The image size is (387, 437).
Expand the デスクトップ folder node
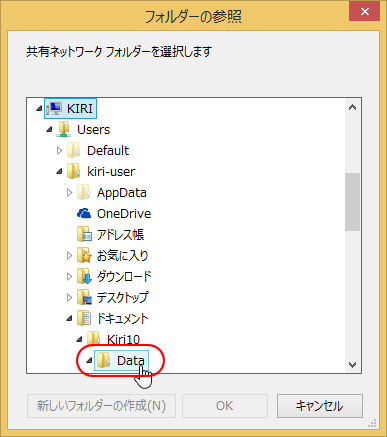coord(69,298)
